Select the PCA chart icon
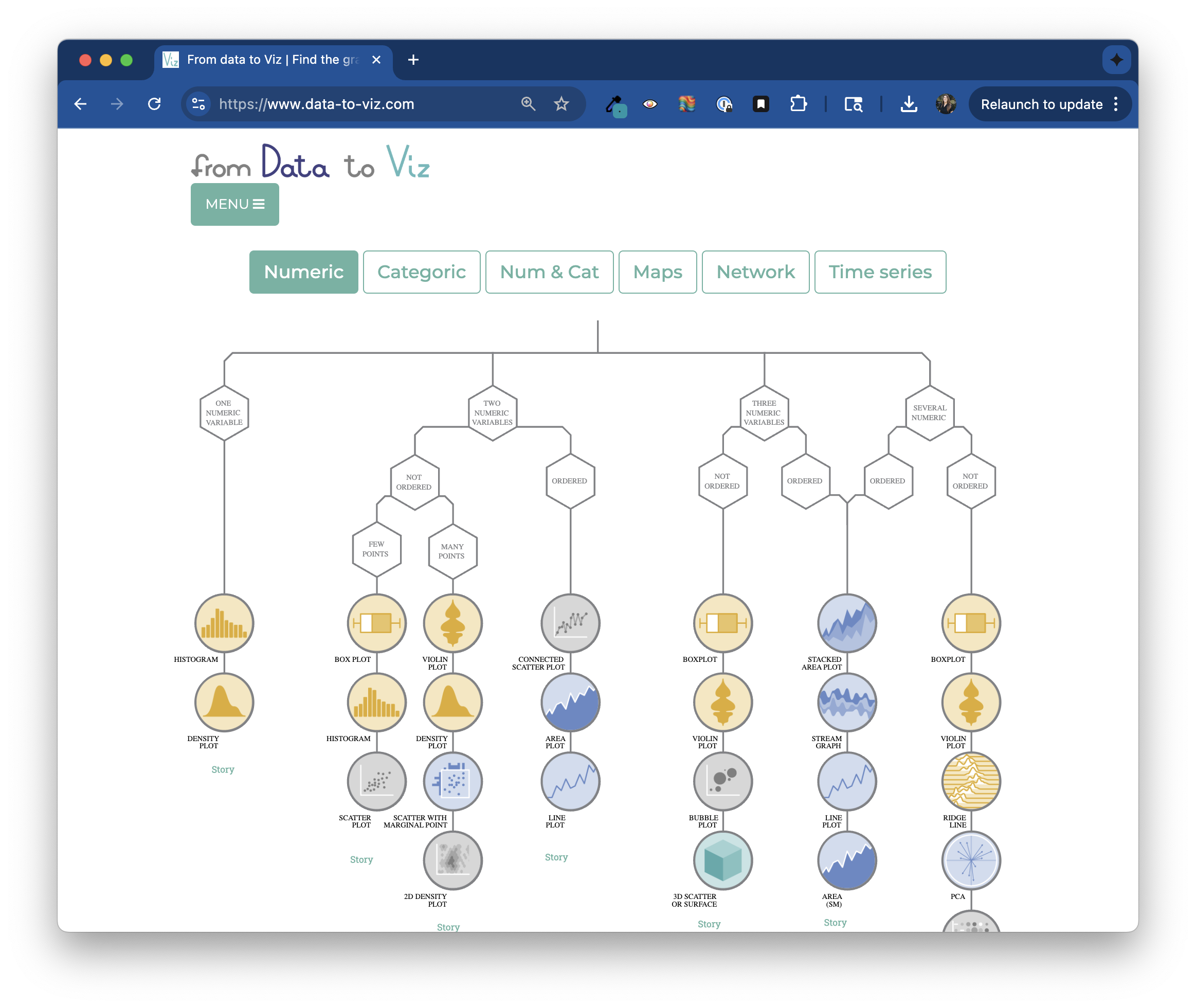Viewport: 1196px width, 1008px height. pyautogui.click(x=971, y=860)
